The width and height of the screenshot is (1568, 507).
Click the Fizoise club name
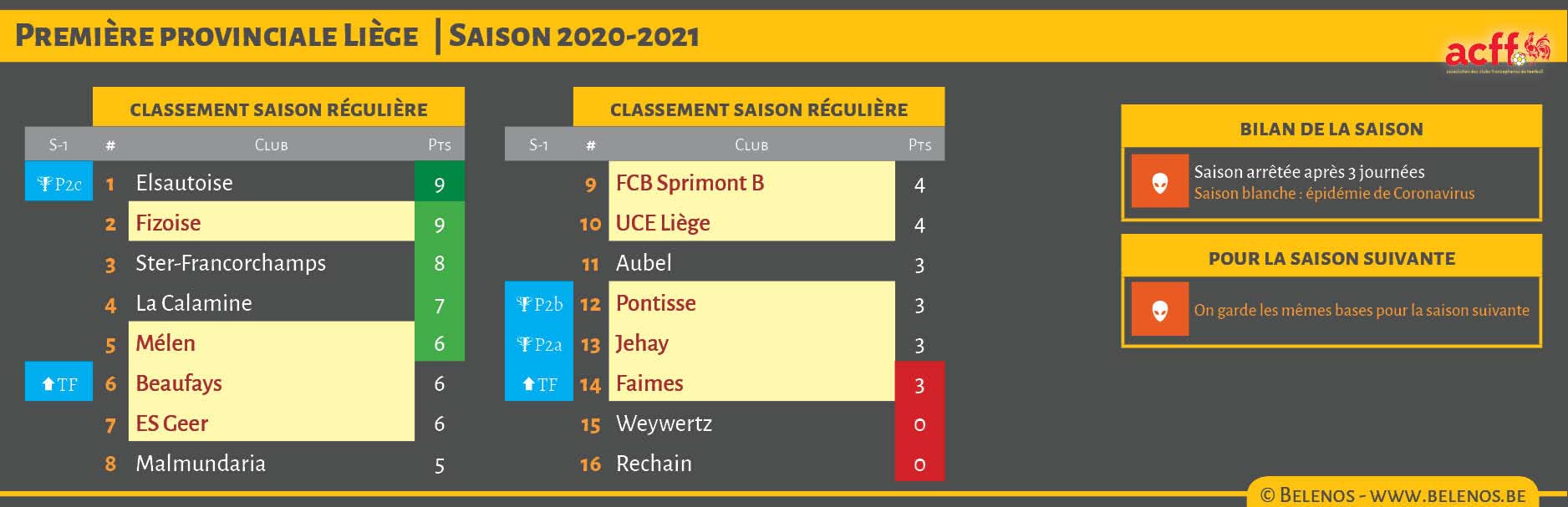168,223
